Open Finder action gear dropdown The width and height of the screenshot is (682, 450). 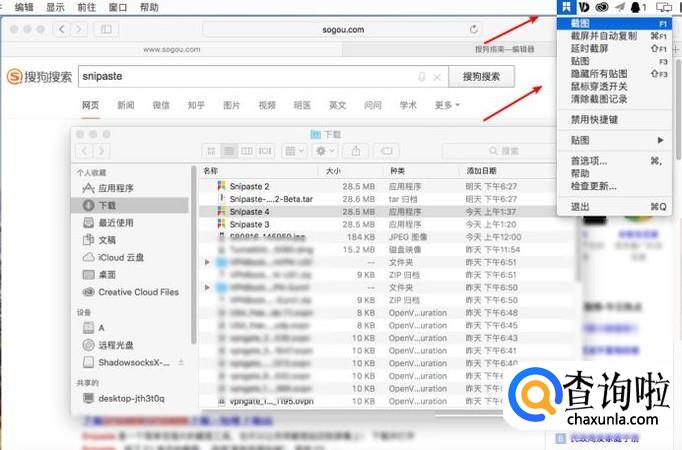tap(325, 151)
